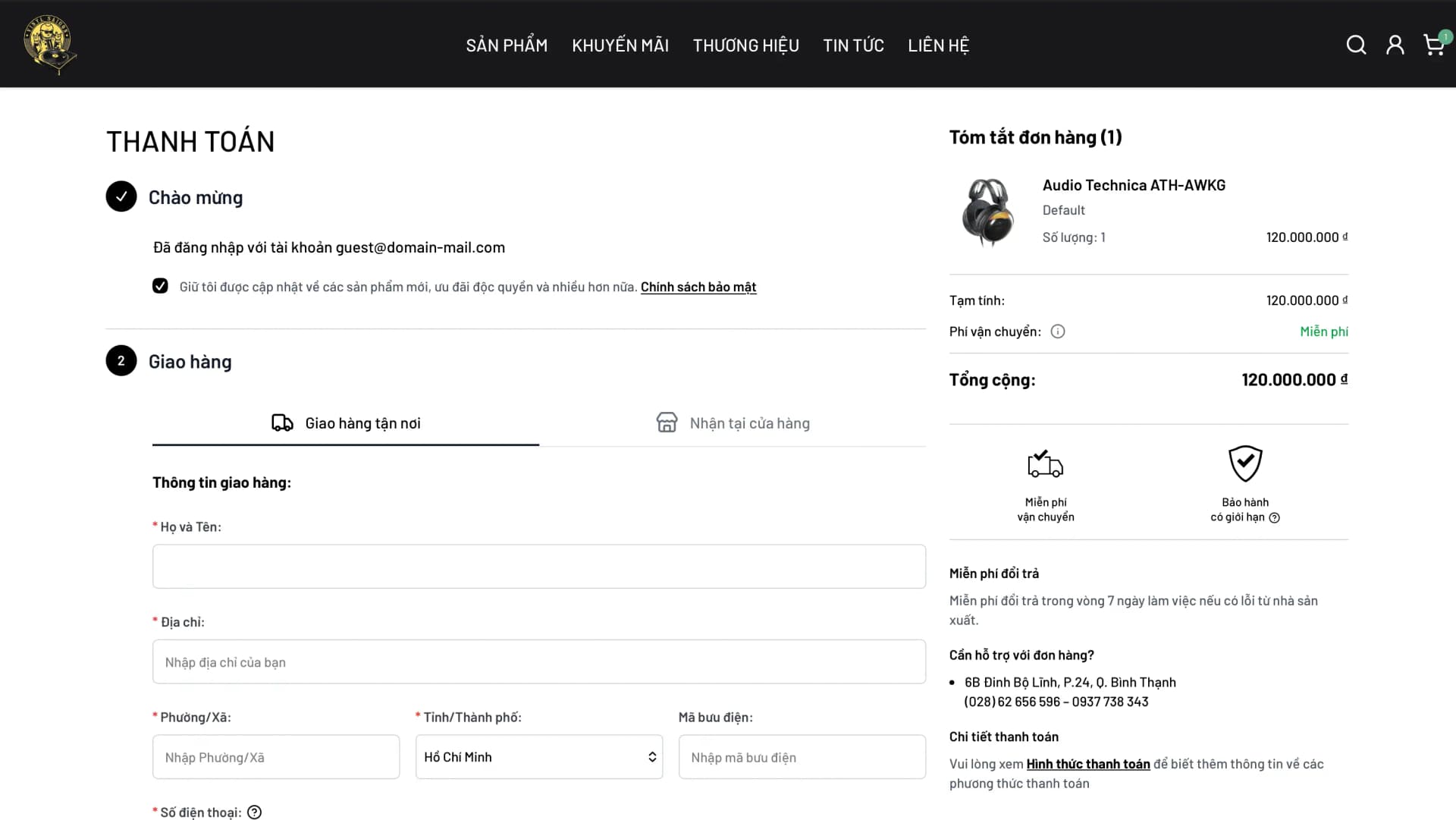Image resolution: width=1456 pixels, height=820 pixels.
Task: Click the green Miễn phí shipping value
Action: coord(1324,331)
